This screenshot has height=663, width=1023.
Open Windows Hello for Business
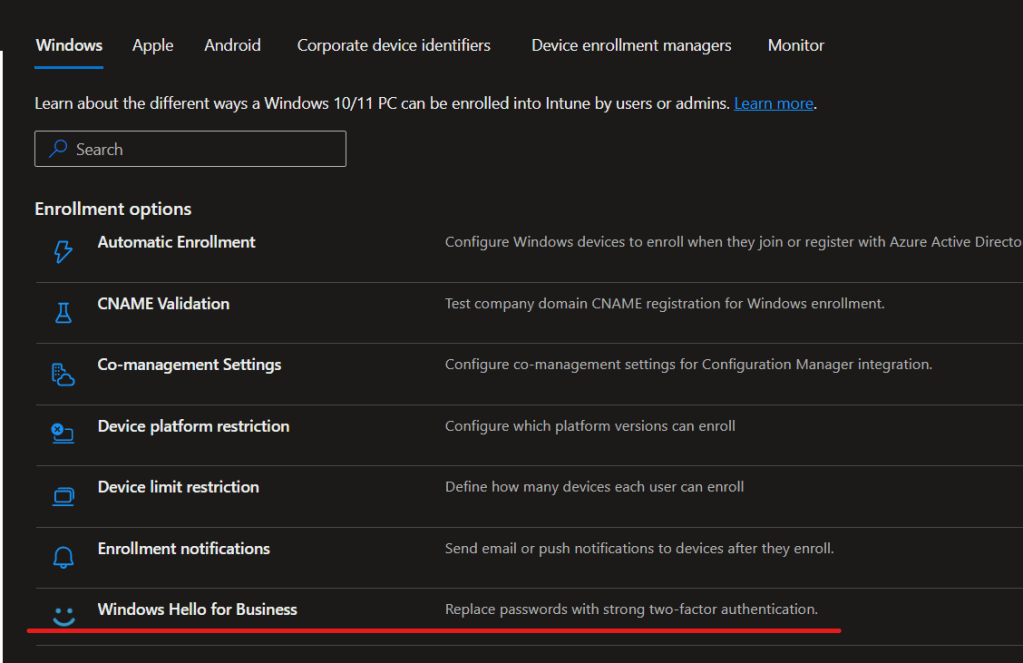click(197, 609)
